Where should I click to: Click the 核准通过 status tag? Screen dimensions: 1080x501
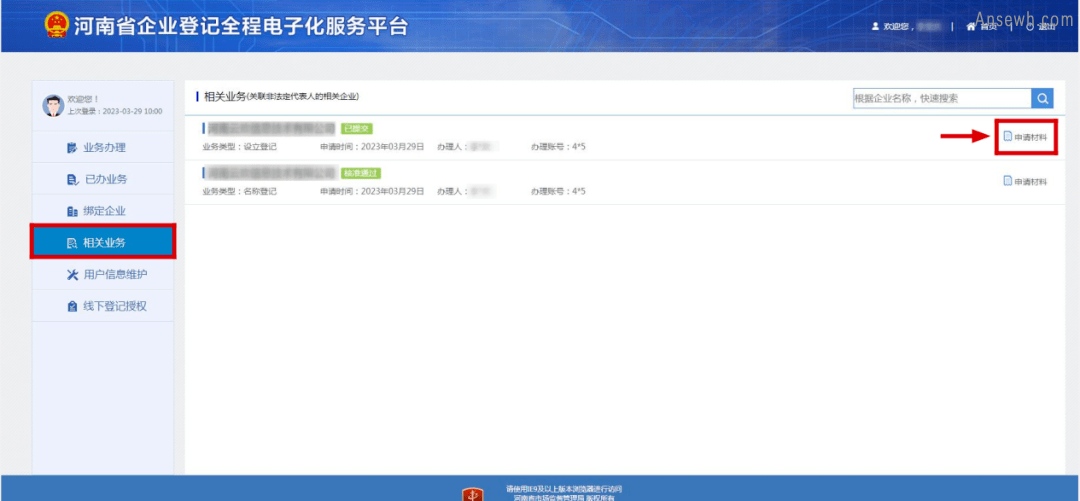click(361, 173)
